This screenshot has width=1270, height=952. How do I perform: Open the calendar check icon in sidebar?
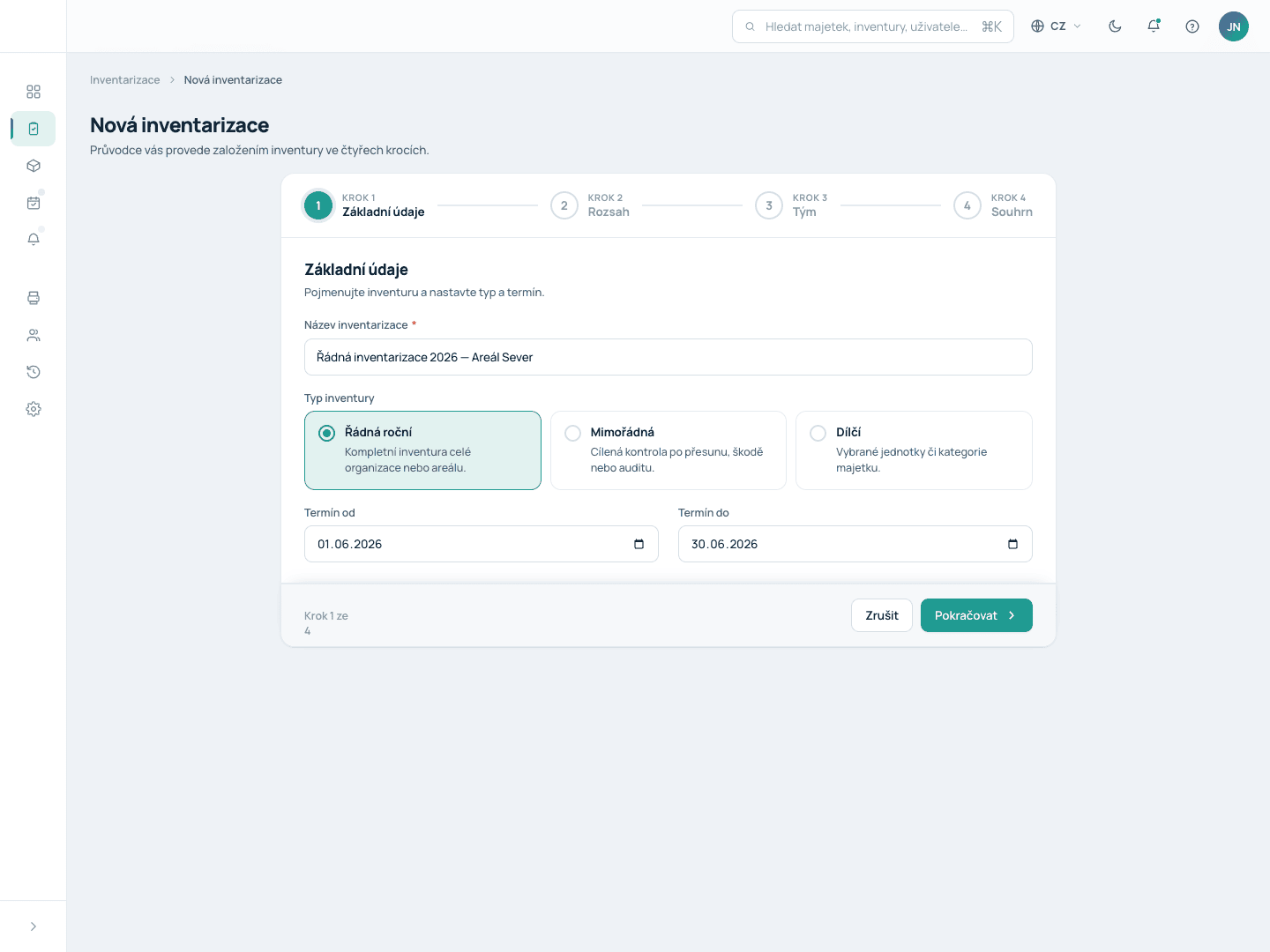click(34, 203)
